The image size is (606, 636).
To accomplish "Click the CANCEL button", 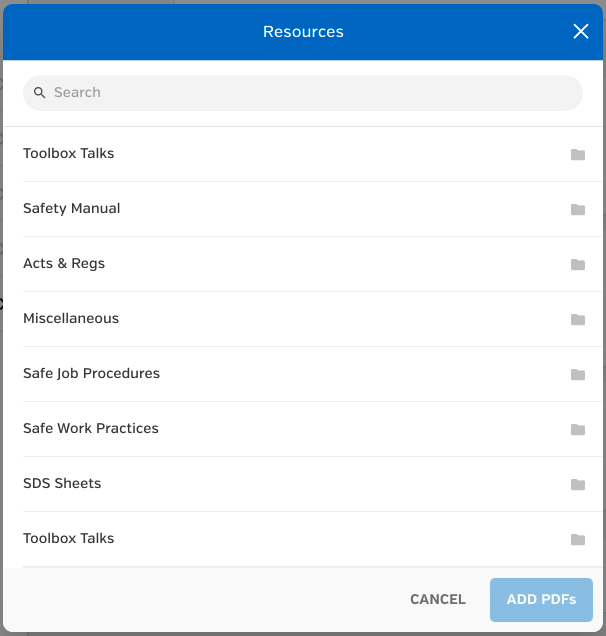I will click(438, 599).
